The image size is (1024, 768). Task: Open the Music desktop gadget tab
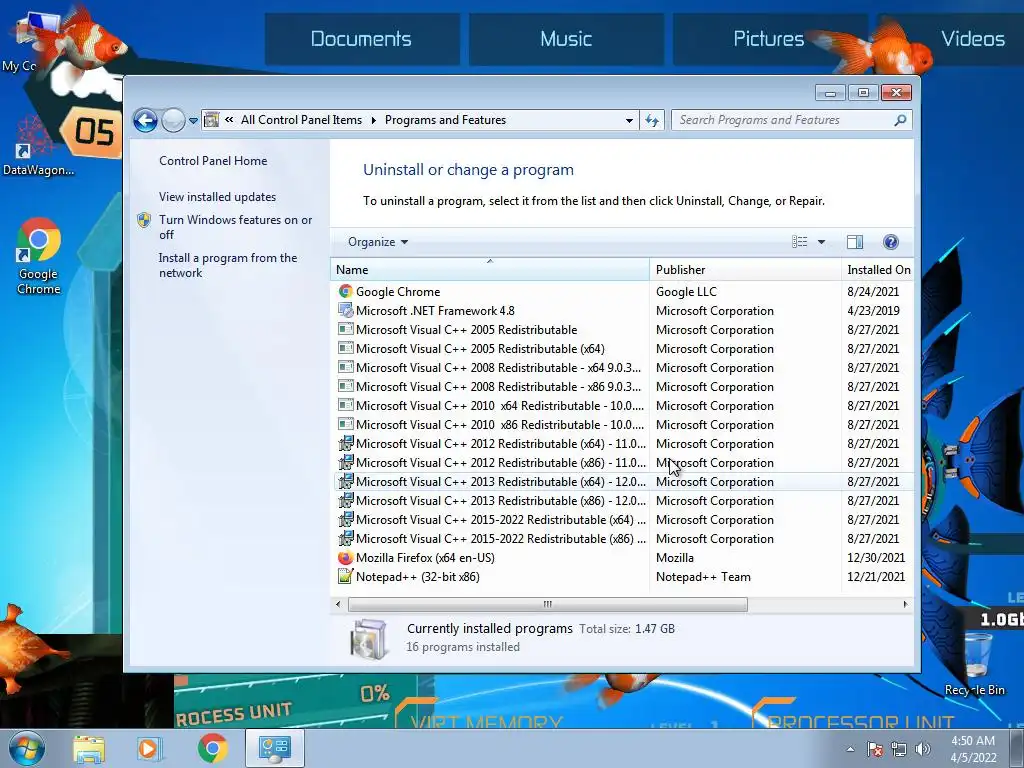coord(566,39)
